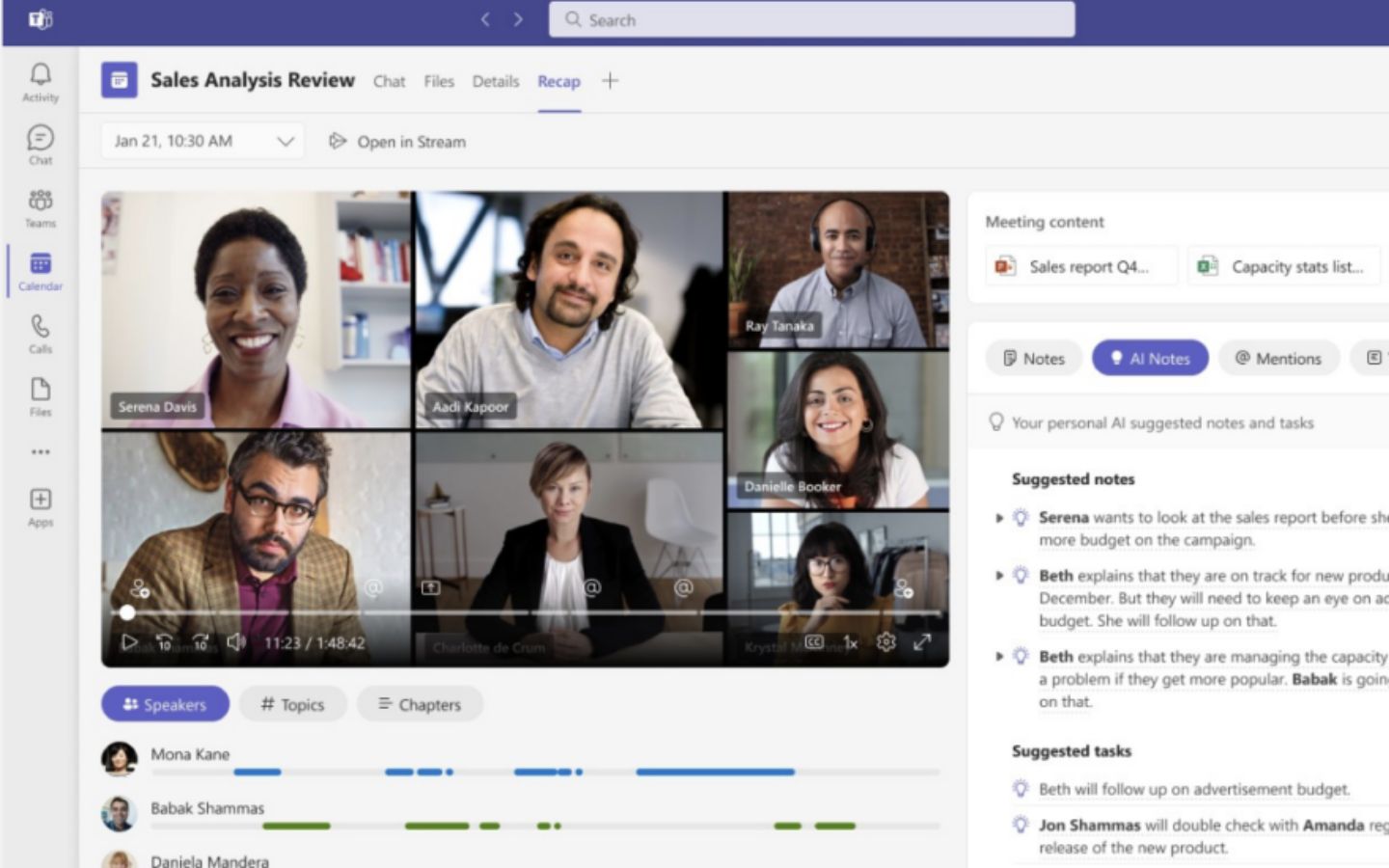Viewport: 1389px width, 868px height.
Task: Toggle closed captions on the video
Action: tap(815, 642)
